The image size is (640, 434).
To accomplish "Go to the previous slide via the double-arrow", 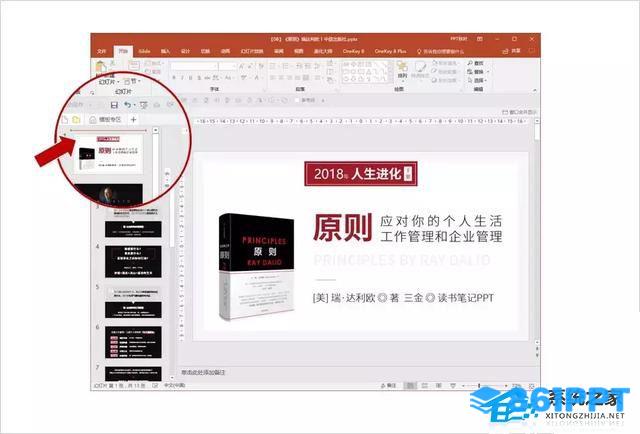I will pos(537,349).
